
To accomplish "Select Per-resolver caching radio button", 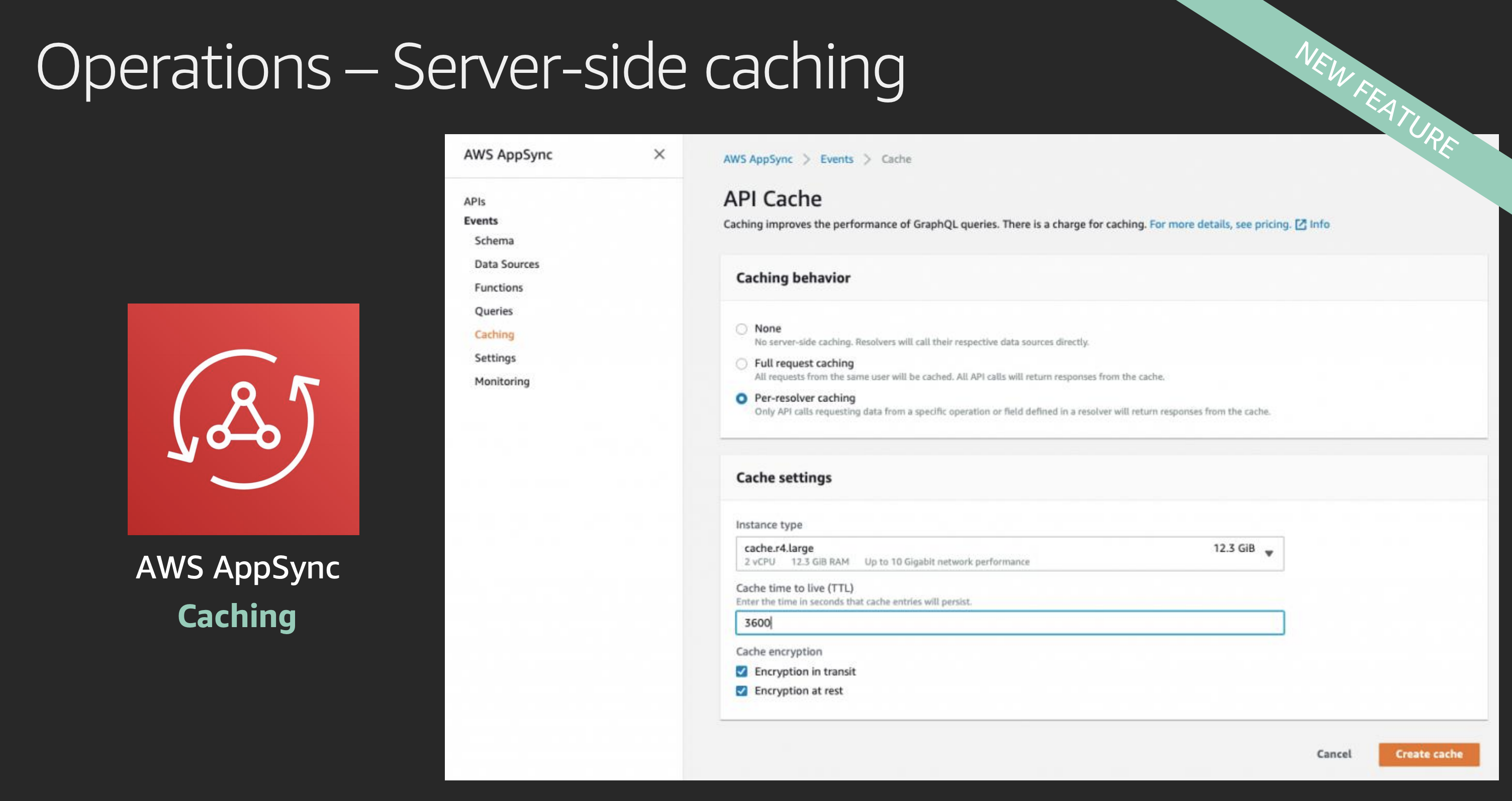I will 741,398.
